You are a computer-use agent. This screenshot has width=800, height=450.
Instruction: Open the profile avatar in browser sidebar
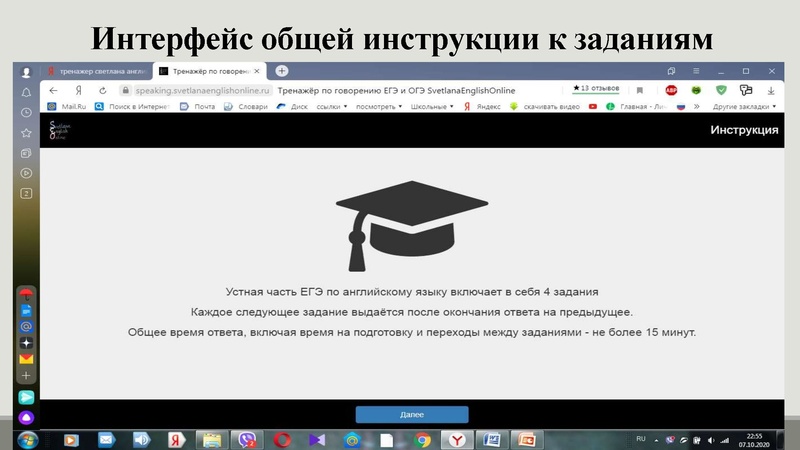tap(26, 72)
